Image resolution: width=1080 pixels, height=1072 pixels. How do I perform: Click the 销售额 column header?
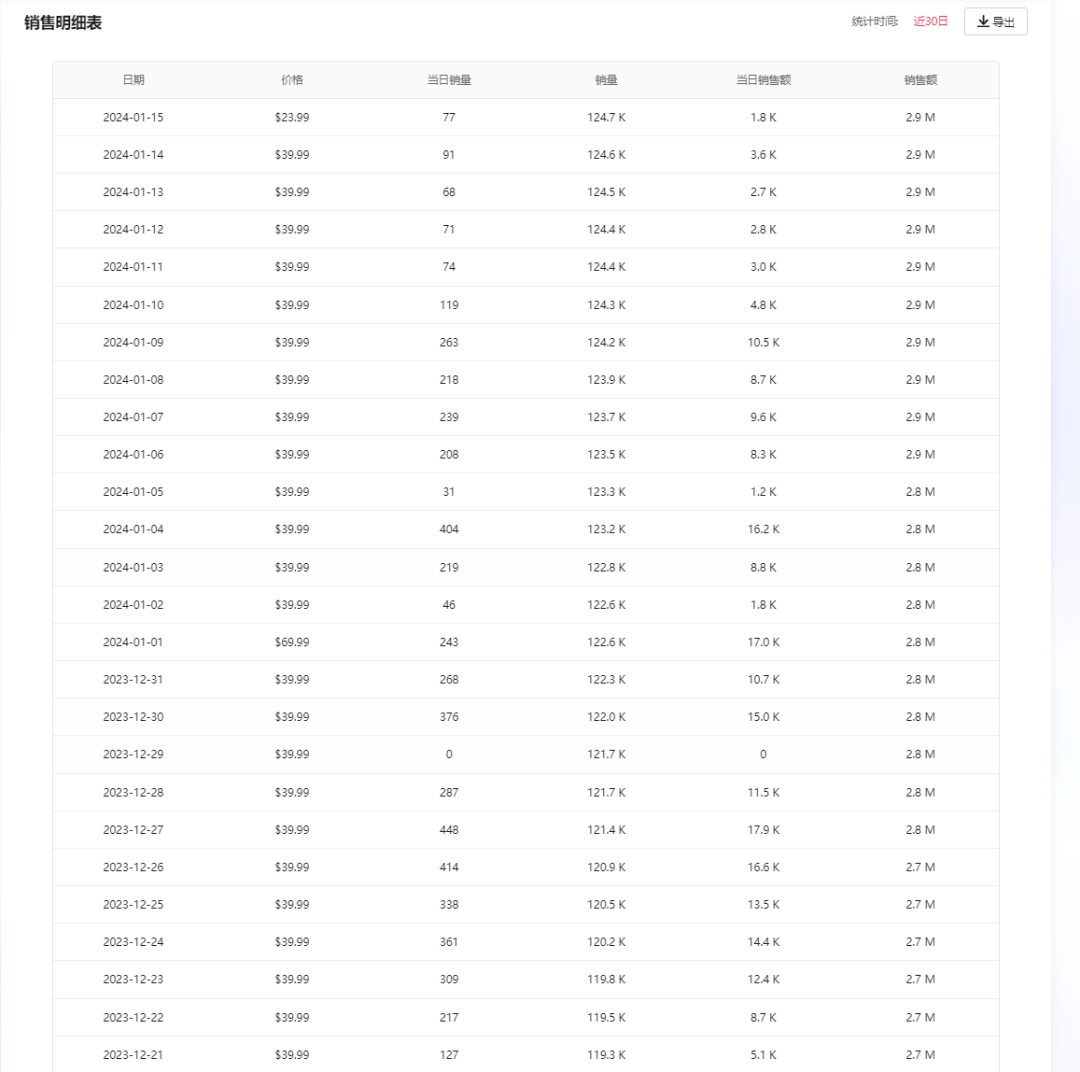pyautogui.click(x=920, y=80)
